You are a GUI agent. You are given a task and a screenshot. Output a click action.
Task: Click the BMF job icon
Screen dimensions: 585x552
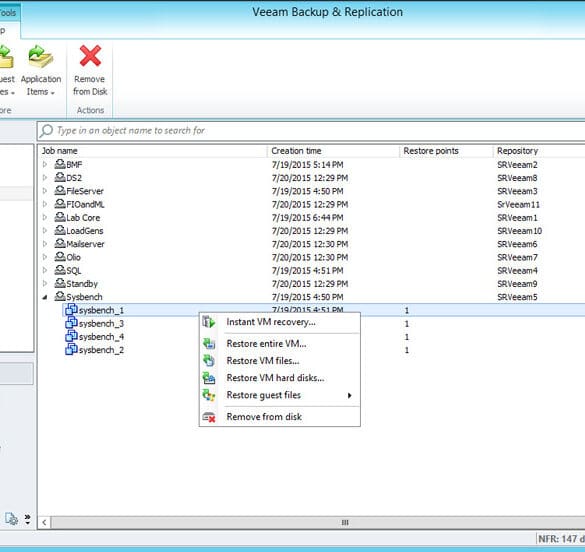point(60,164)
